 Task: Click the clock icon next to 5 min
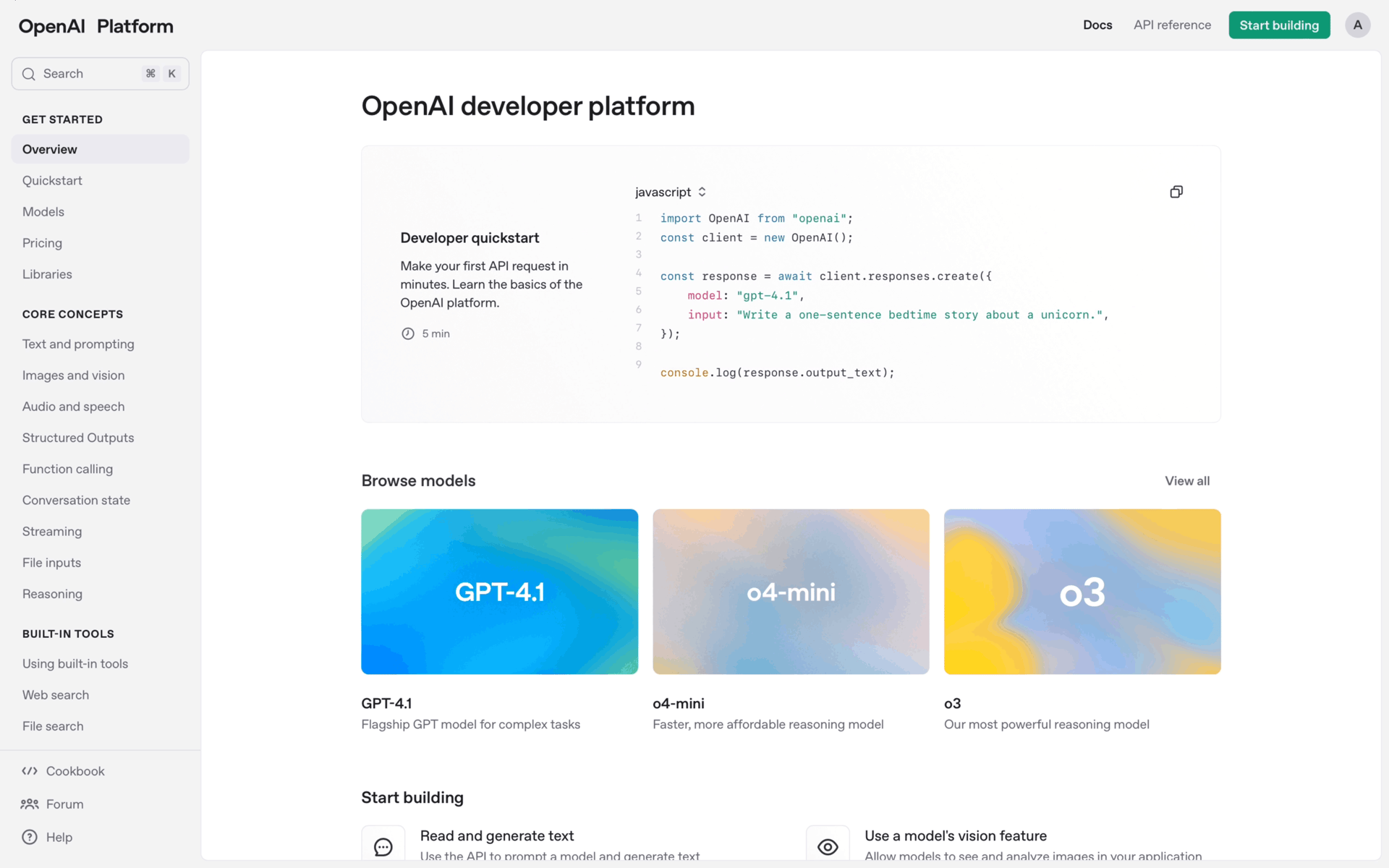point(408,333)
